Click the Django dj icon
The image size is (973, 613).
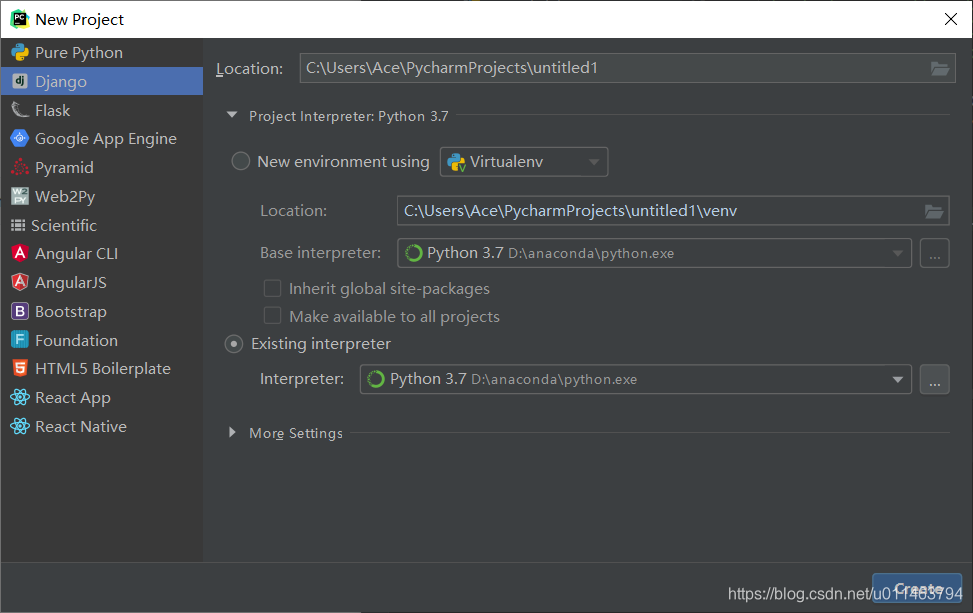pyautogui.click(x=20, y=81)
